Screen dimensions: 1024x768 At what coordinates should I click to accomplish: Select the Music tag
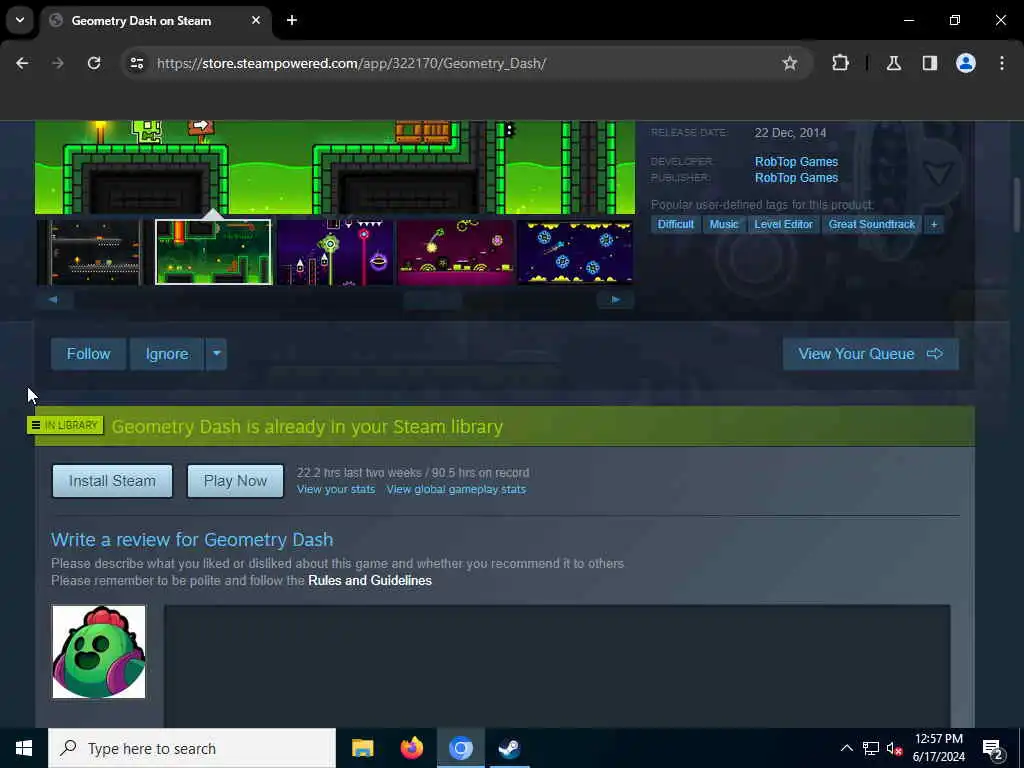click(724, 224)
